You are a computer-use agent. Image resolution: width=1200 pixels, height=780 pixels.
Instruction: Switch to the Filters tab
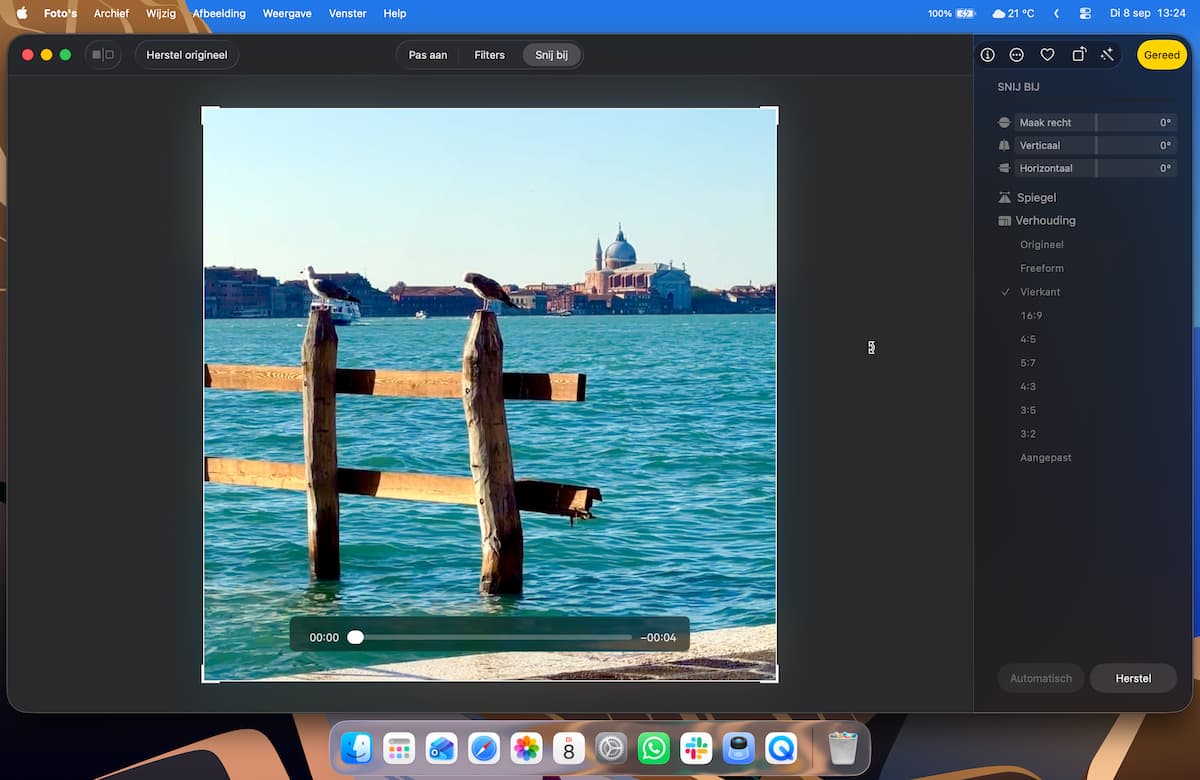pyautogui.click(x=489, y=55)
